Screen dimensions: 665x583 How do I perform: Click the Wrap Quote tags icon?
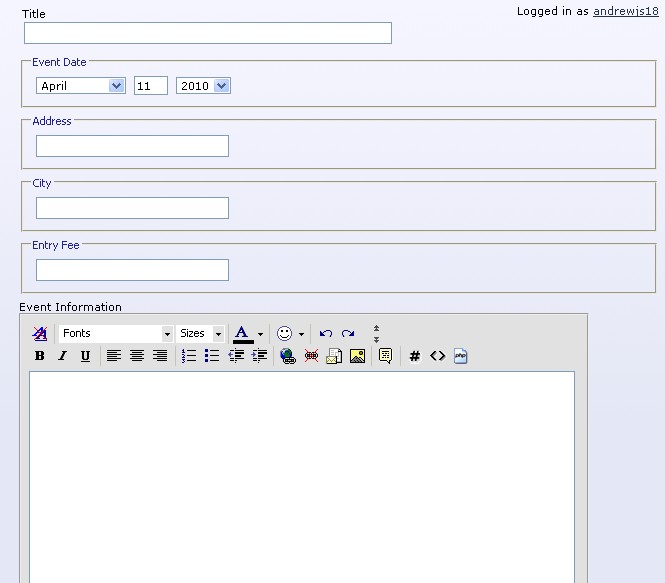(x=385, y=356)
